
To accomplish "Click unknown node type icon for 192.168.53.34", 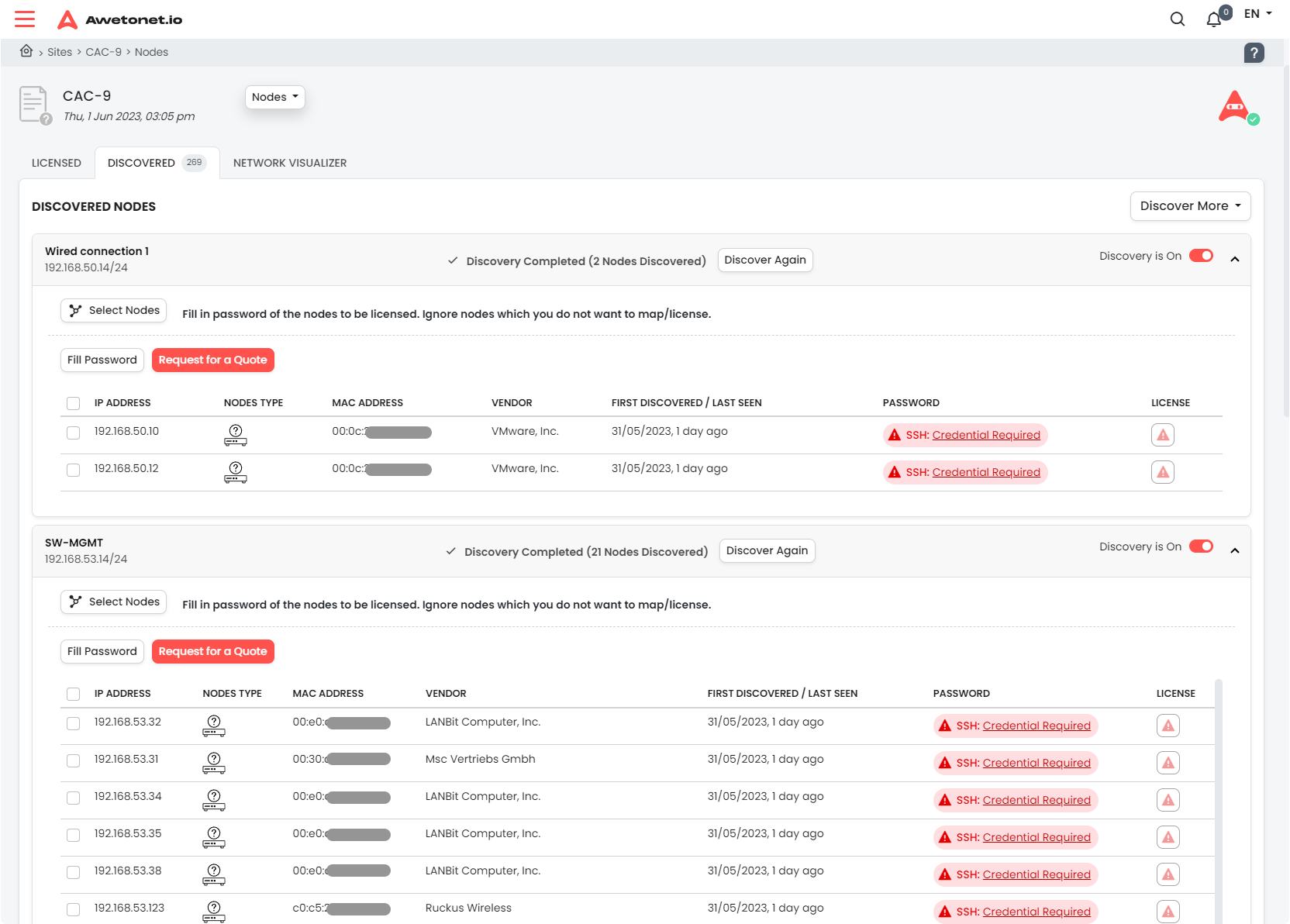I will click(x=214, y=800).
